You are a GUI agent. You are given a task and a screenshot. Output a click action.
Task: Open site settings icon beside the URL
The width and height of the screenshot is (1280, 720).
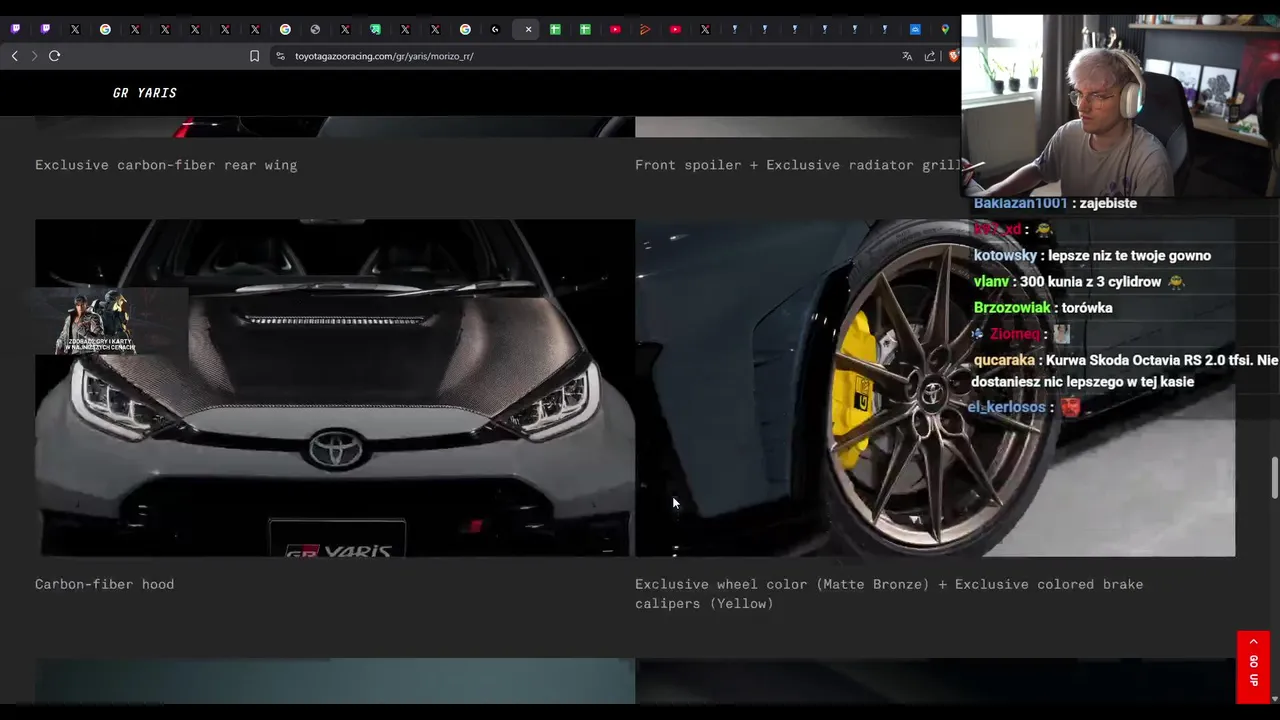point(280,56)
